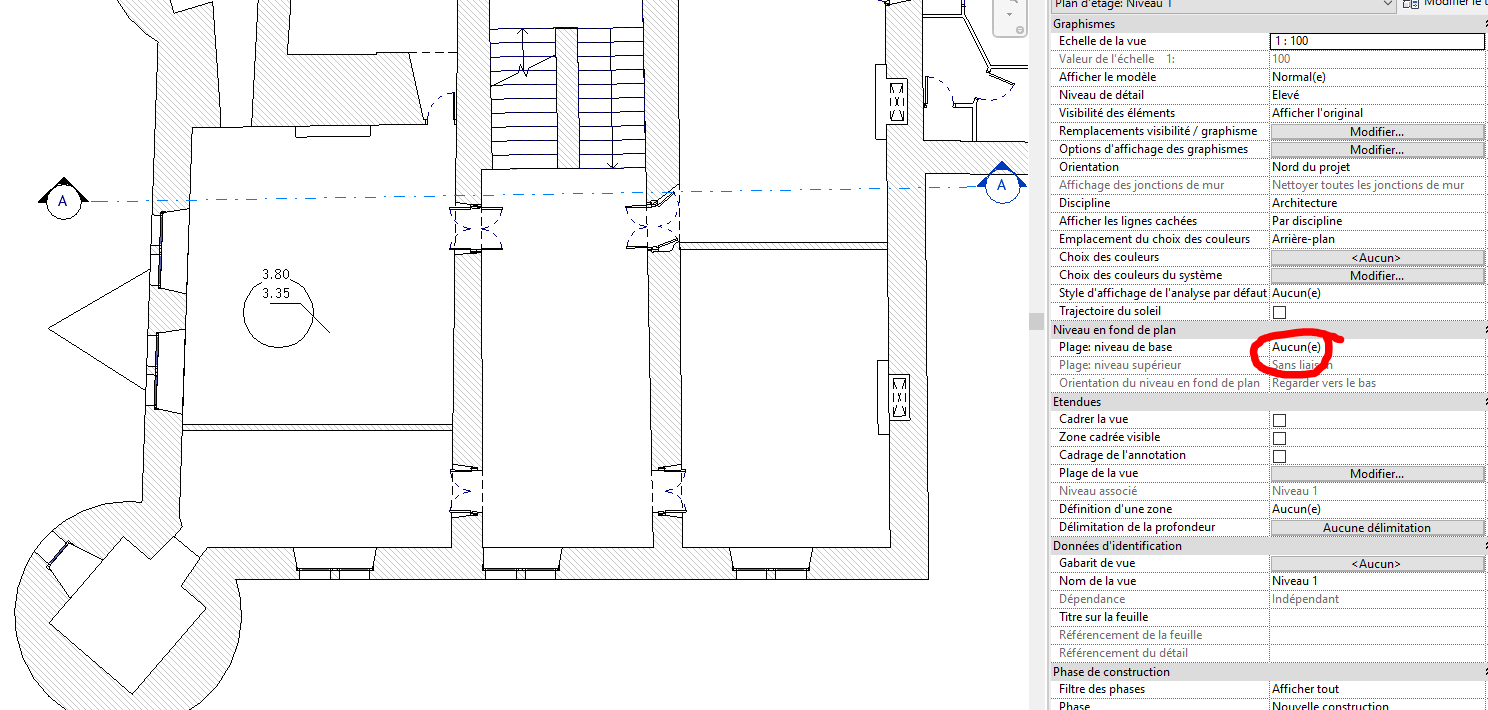Enable Cadrage de l'annotation checkbox
Image resolution: width=1488 pixels, height=710 pixels.
pos(1278,456)
